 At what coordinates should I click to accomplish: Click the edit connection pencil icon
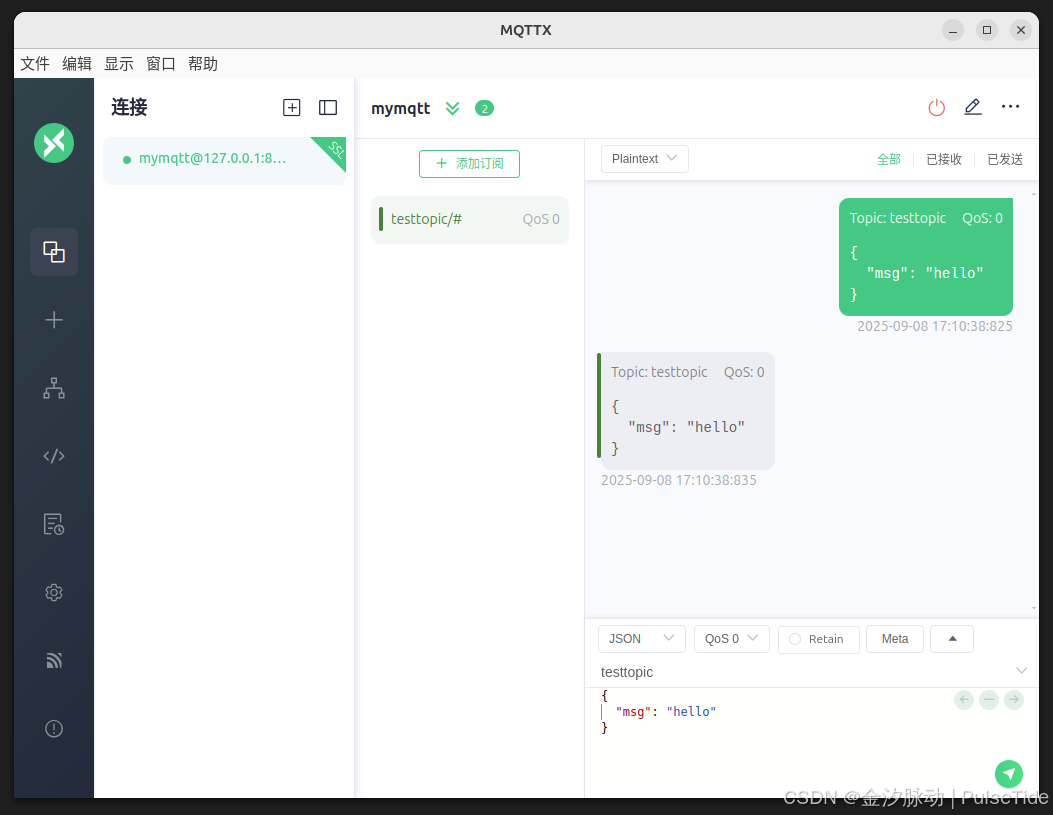click(972, 107)
